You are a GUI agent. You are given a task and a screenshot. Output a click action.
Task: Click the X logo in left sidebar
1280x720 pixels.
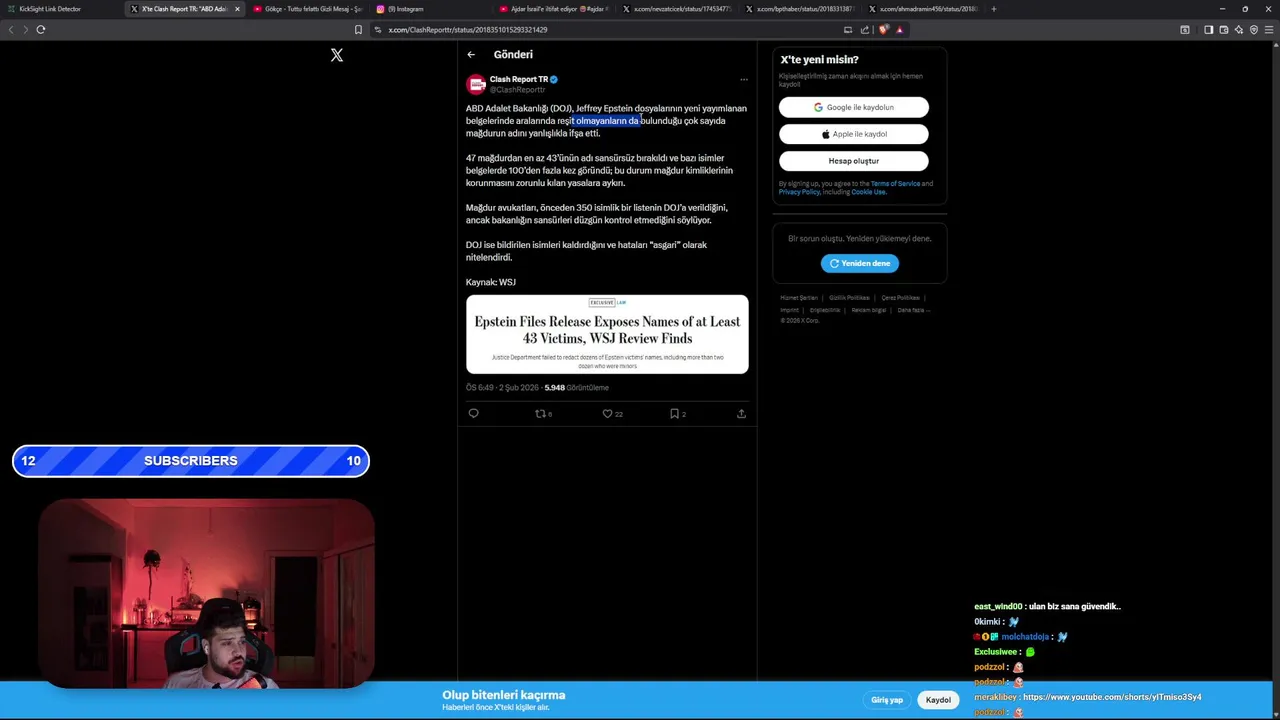(337, 55)
